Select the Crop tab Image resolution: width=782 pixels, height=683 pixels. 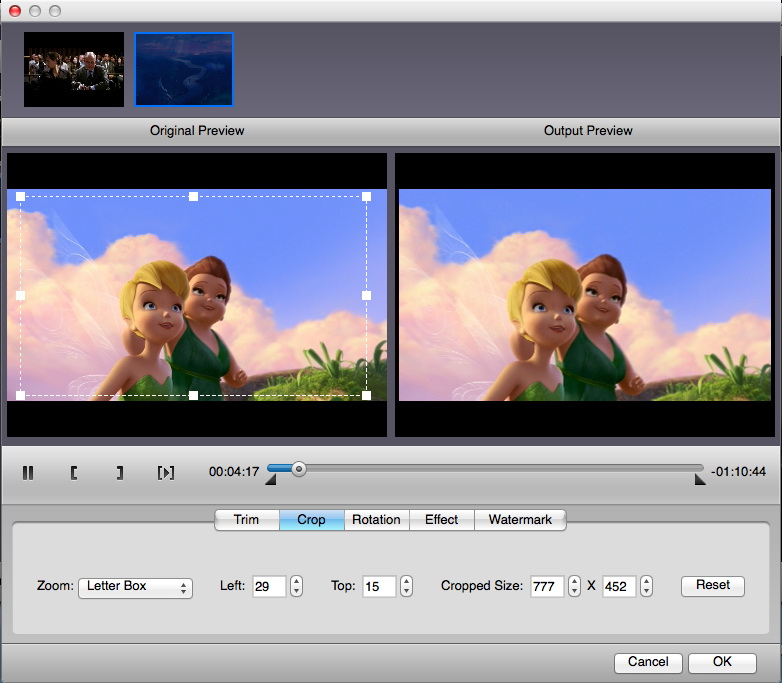point(312,520)
